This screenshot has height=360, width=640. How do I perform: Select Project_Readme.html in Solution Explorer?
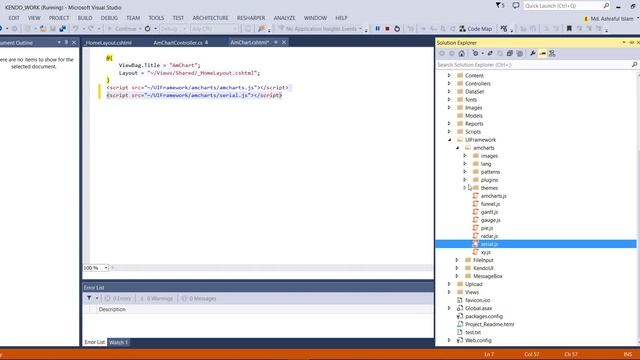pos(489,324)
